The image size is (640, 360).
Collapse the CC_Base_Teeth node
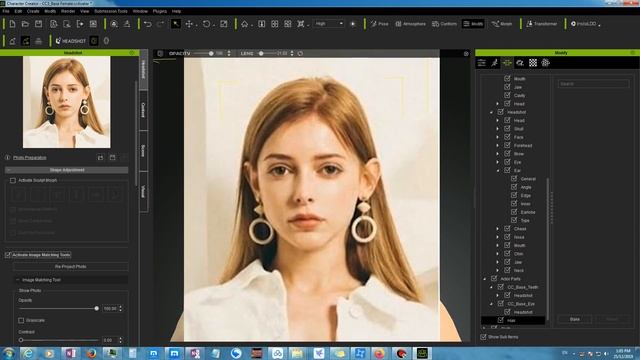point(491,287)
